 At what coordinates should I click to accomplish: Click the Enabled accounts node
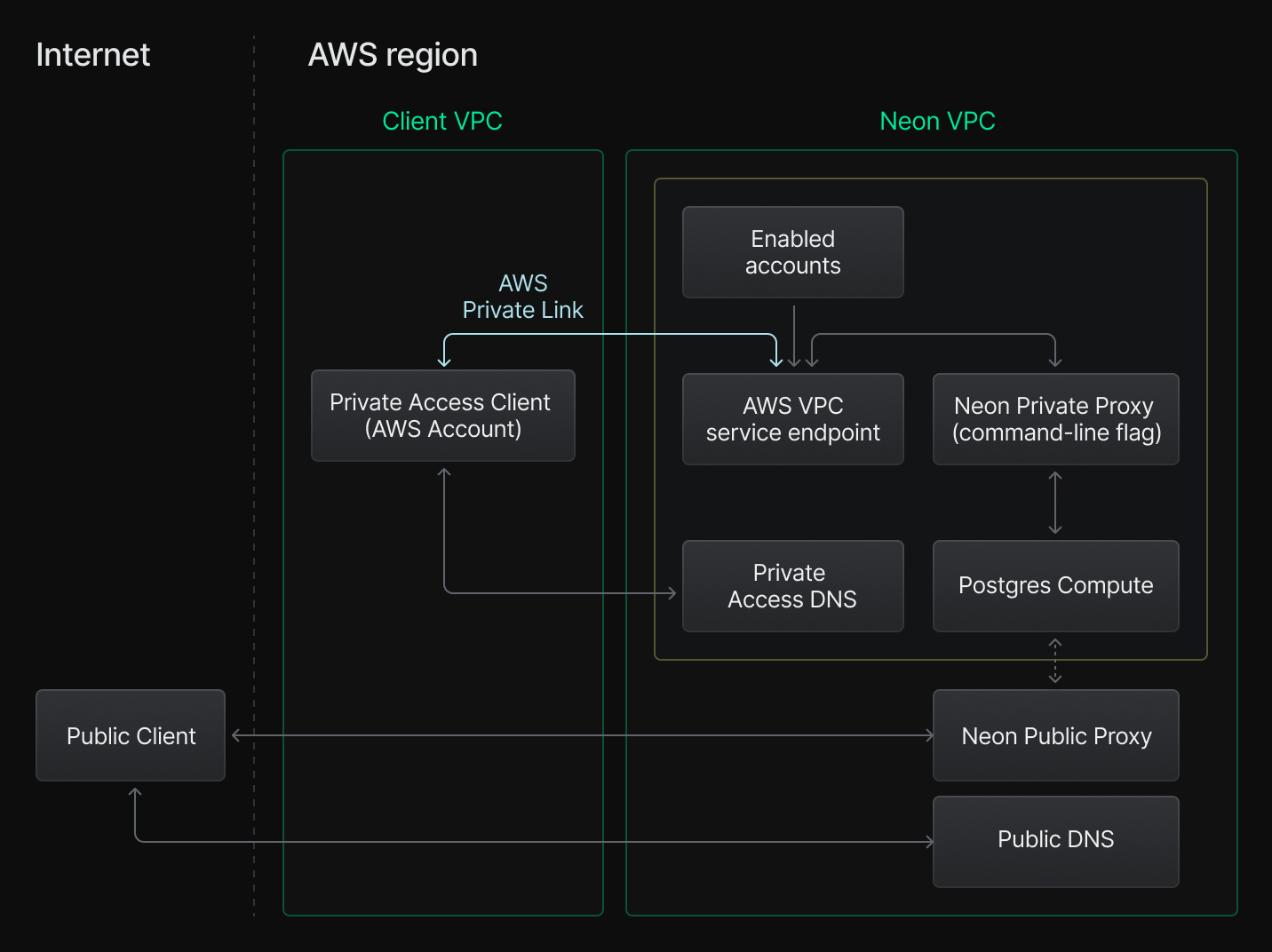click(791, 252)
